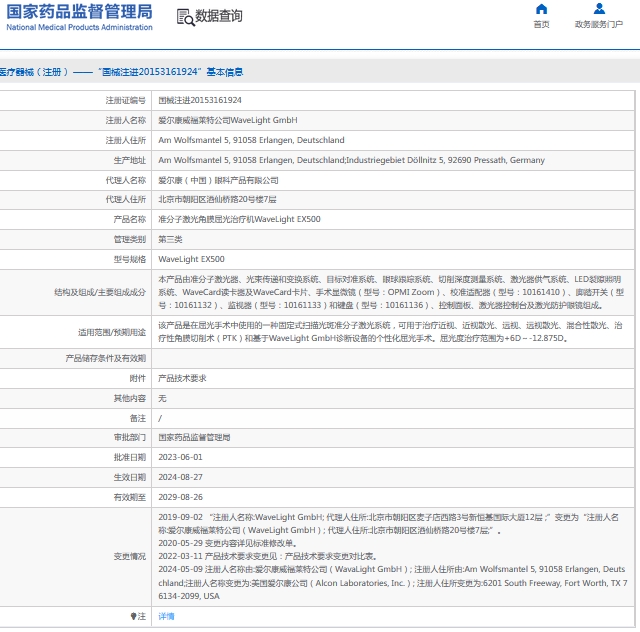Click the 变更情况 row label
640x632 pixels.
tap(129, 556)
